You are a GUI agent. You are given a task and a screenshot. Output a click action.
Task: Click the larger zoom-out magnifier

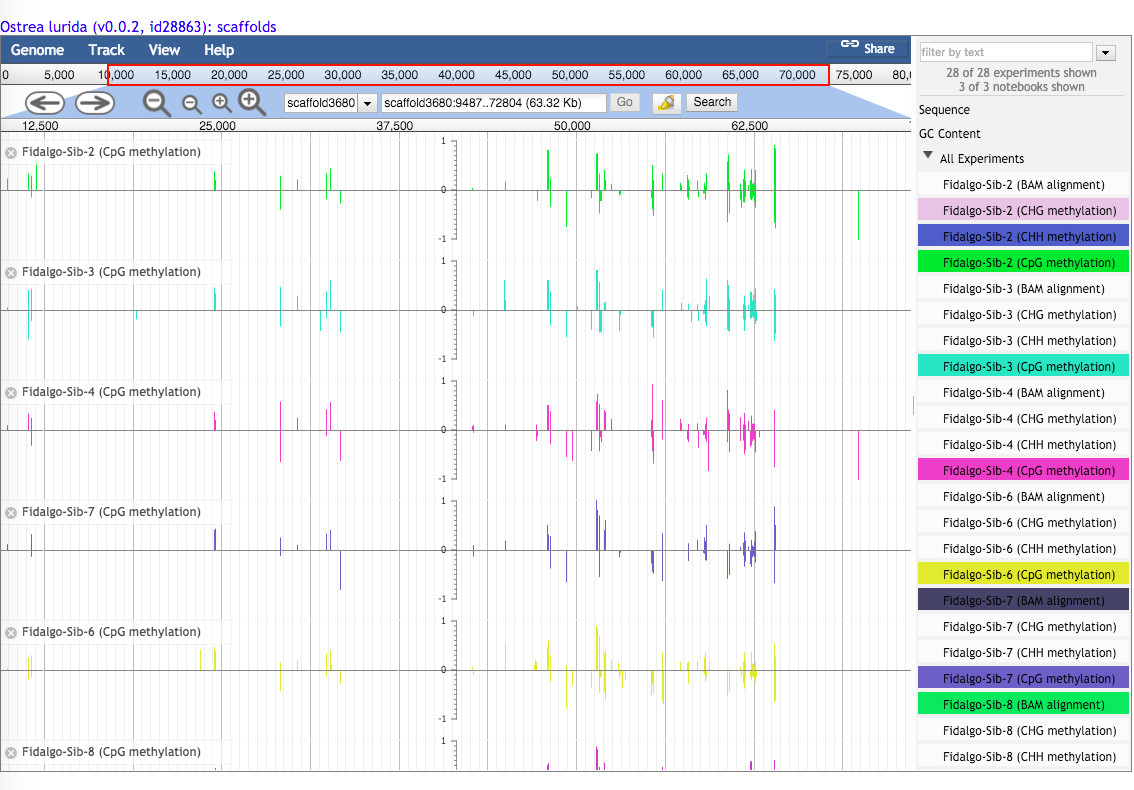click(x=156, y=103)
